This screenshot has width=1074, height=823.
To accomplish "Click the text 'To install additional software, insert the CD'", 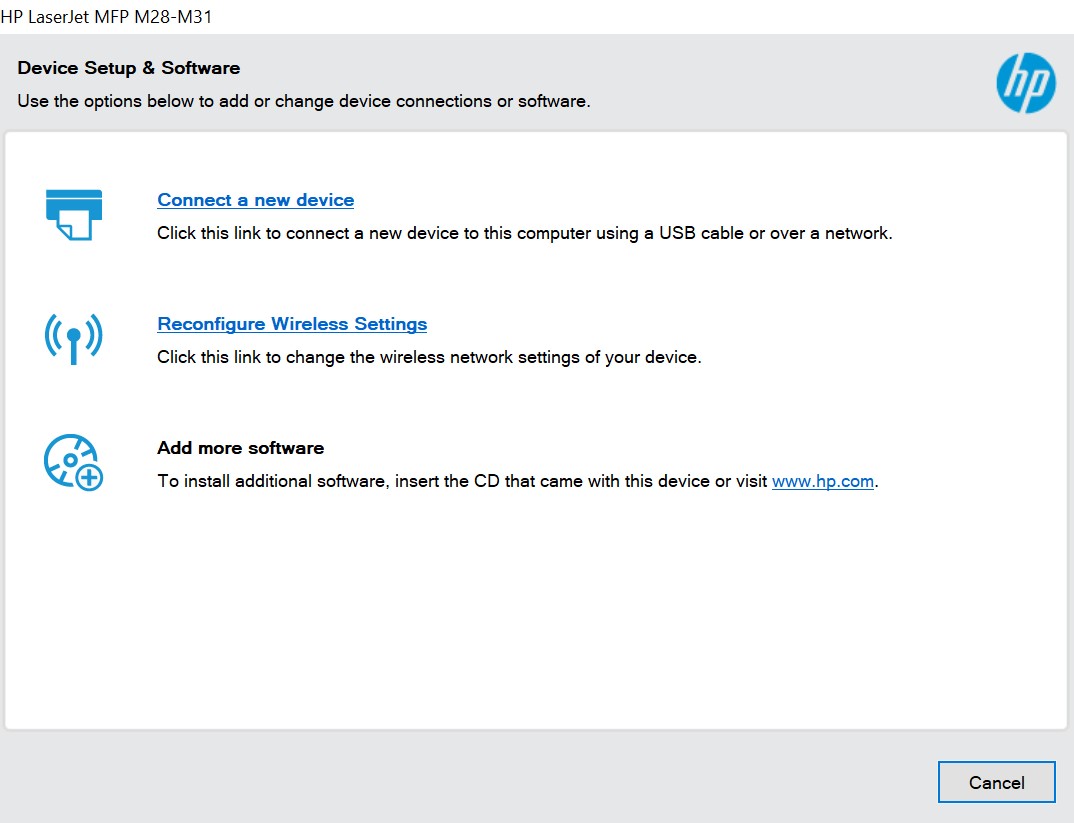I will 328,481.
